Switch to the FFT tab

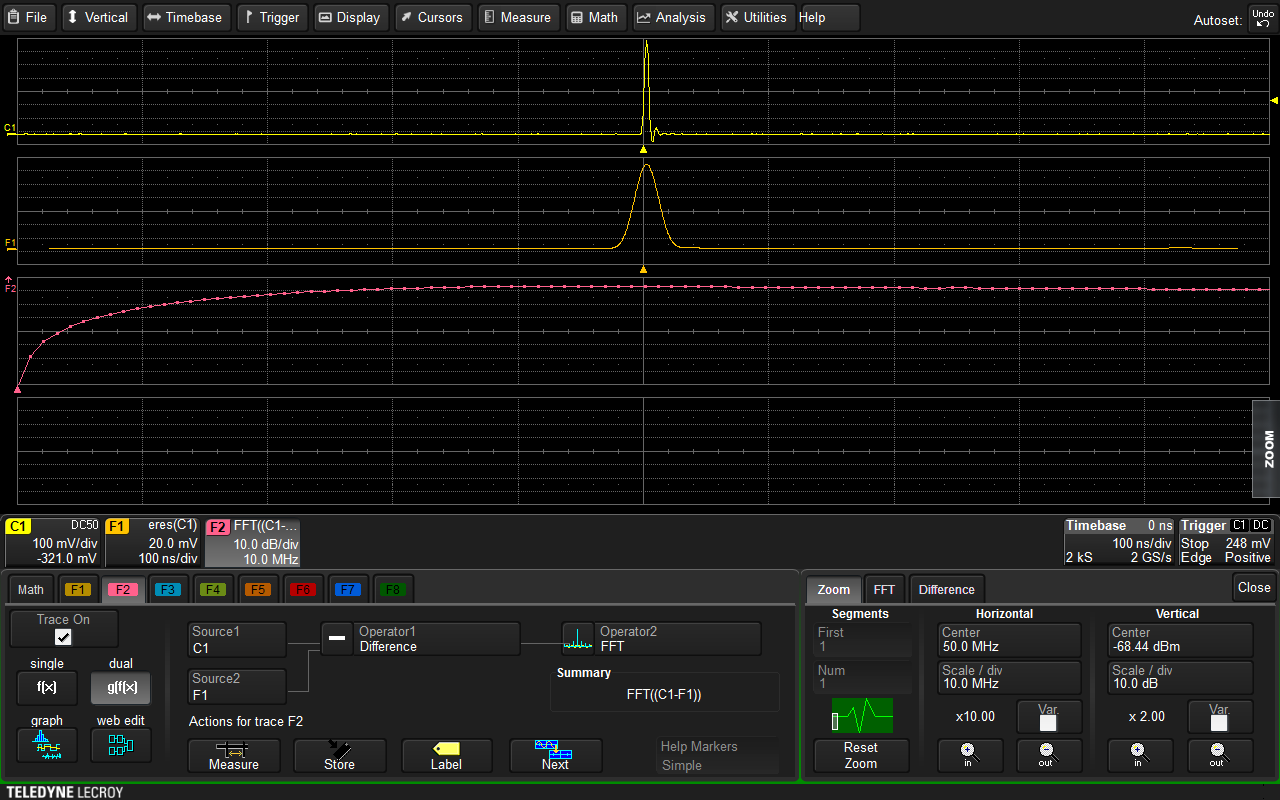(x=884, y=589)
